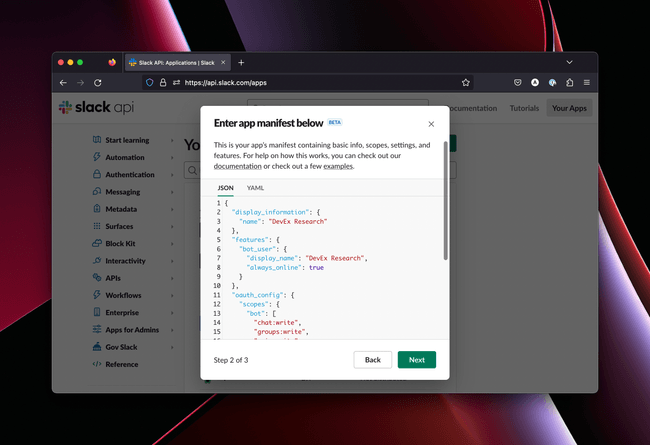Viewport: 650px width, 445px height.
Task: Click the Back button in dialog
Action: point(372,360)
